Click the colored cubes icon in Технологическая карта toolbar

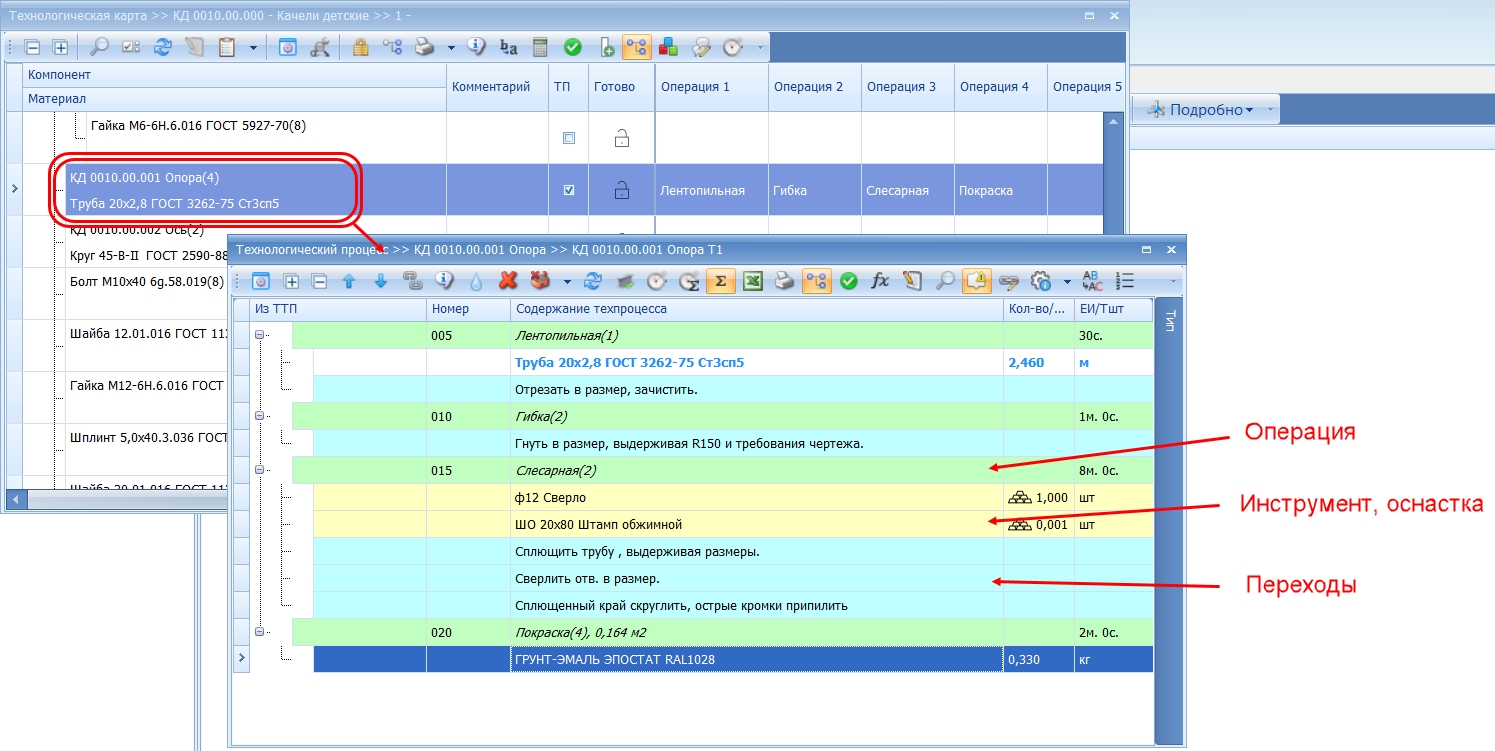coord(669,47)
